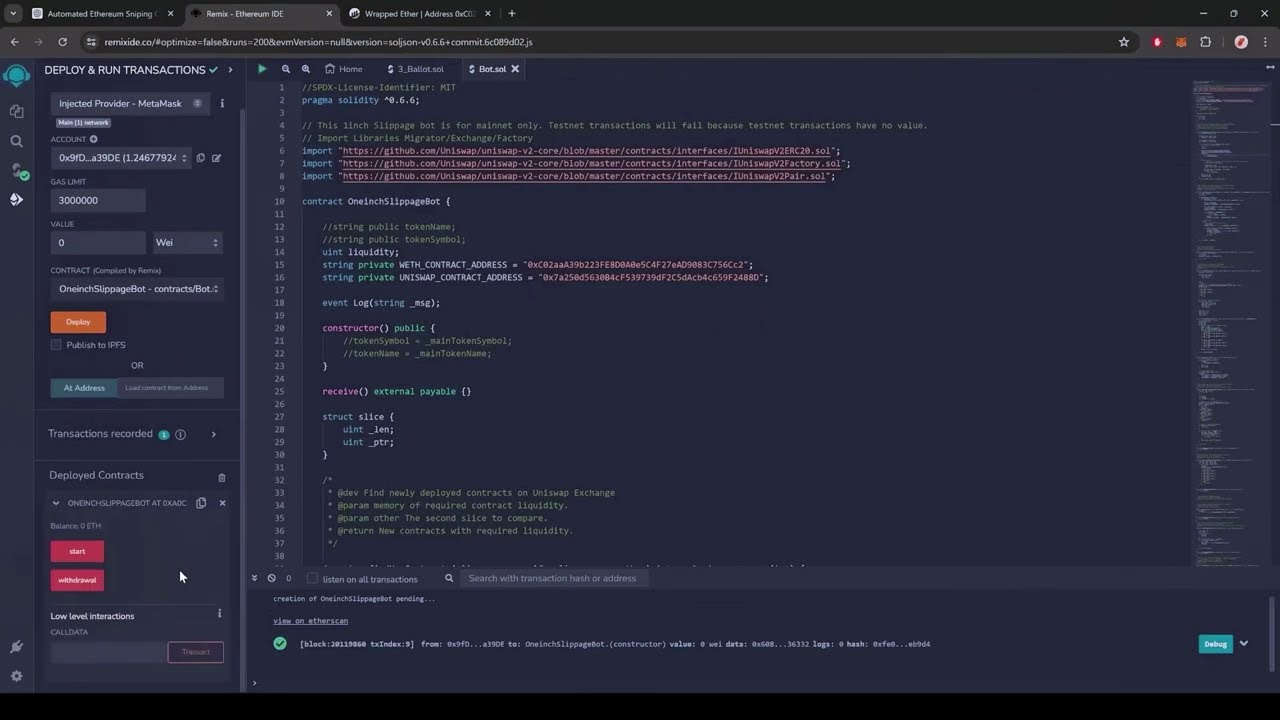
Task: Copy the account address with copy icon
Action: coord(201,158)
